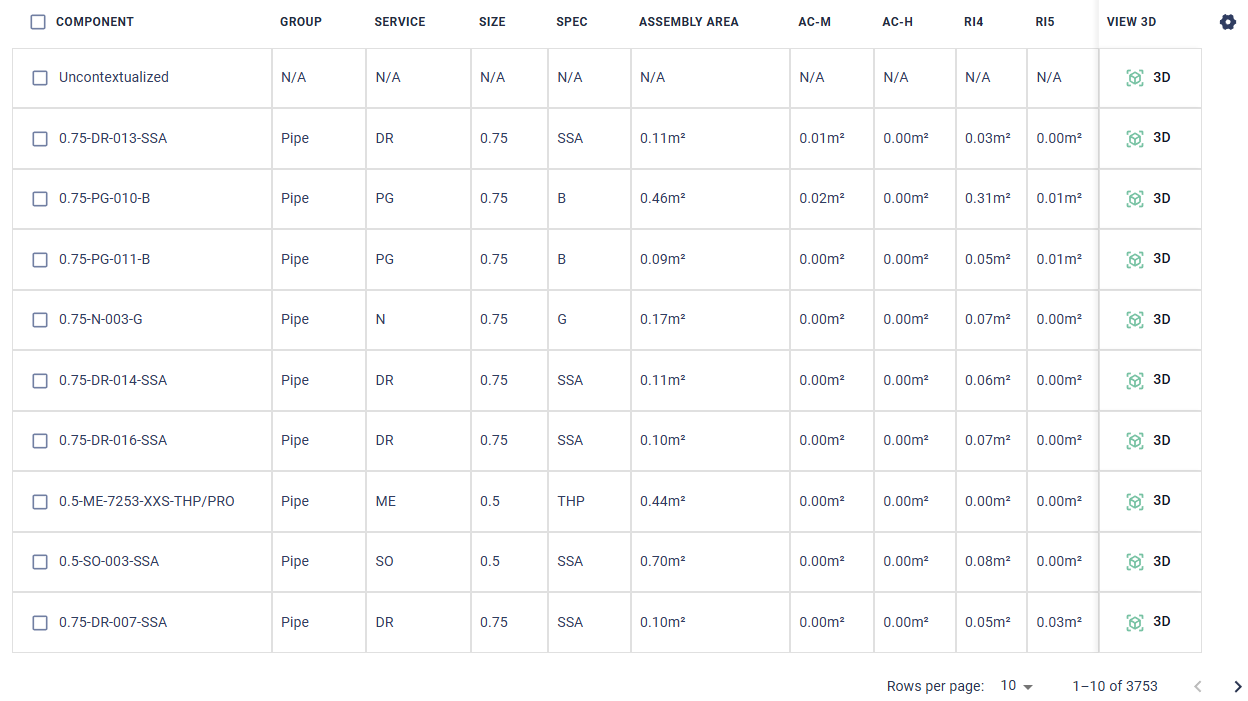View 0.5-ME-7253-XXS-THP/PRO in 3D
This screenshot has width=1248, height=701.
pyautogui.click(x=1148, y=501)
